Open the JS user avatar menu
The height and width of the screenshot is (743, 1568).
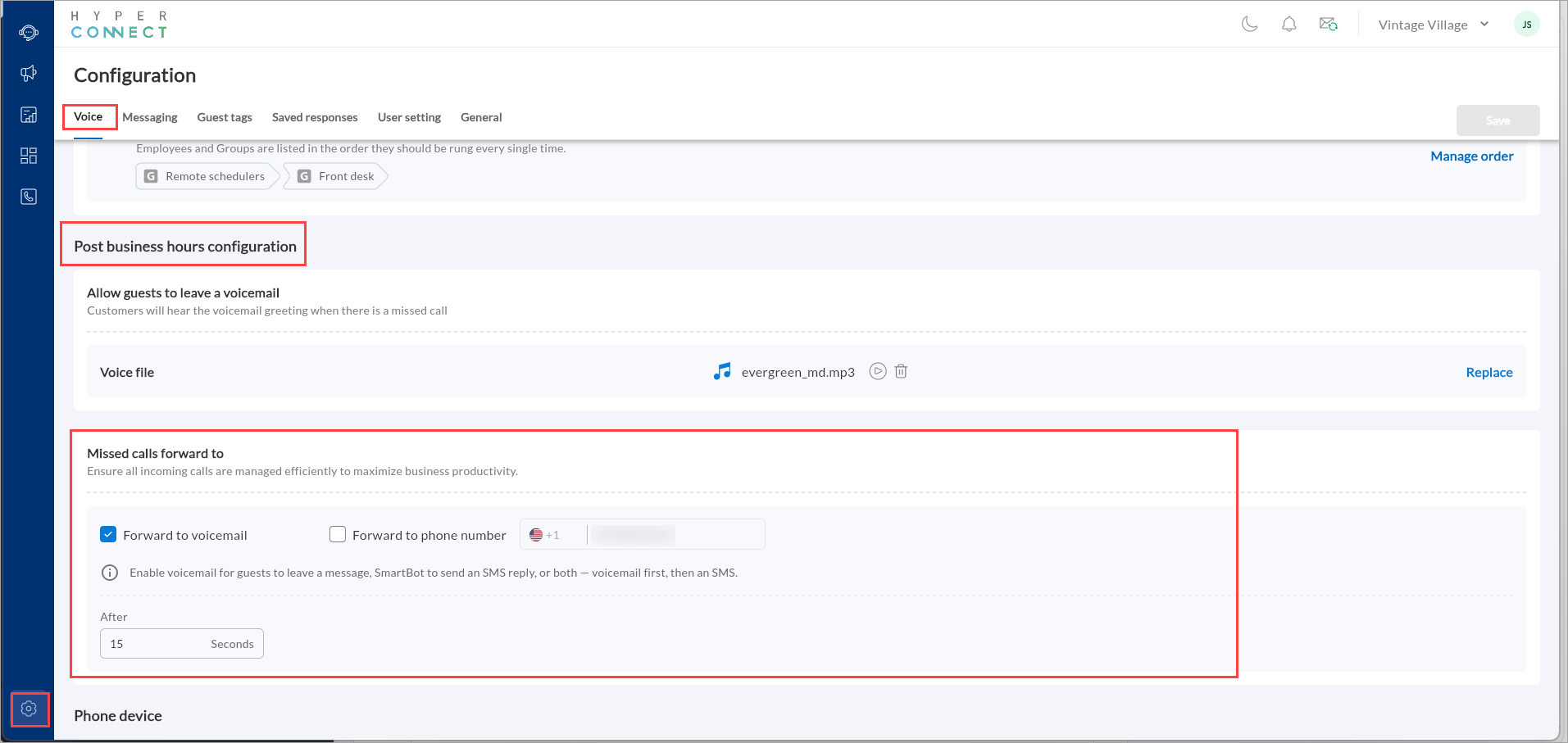(1527, 25)
